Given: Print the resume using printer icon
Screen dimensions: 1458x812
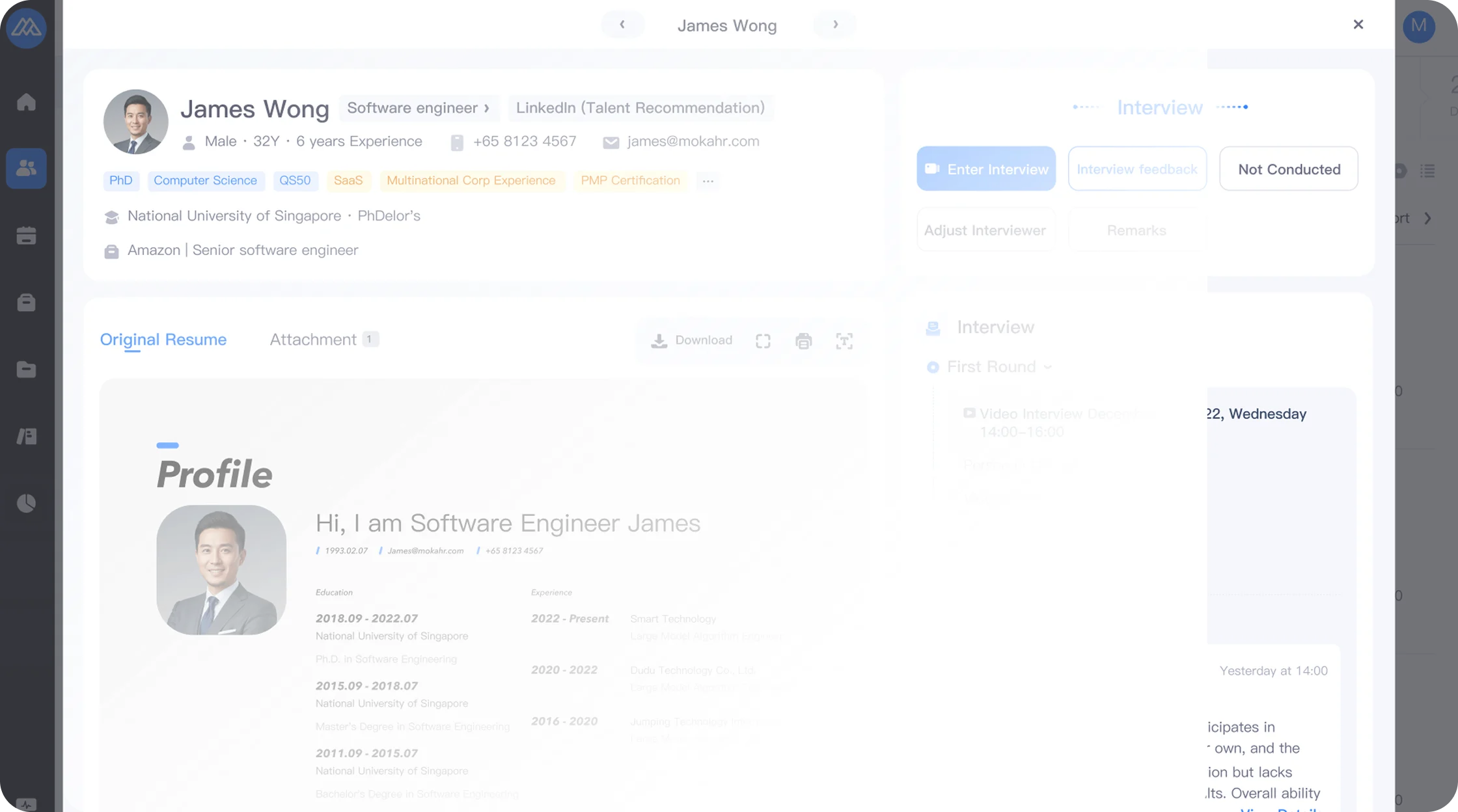Looking at the screenshot, I should pos(803,341).
